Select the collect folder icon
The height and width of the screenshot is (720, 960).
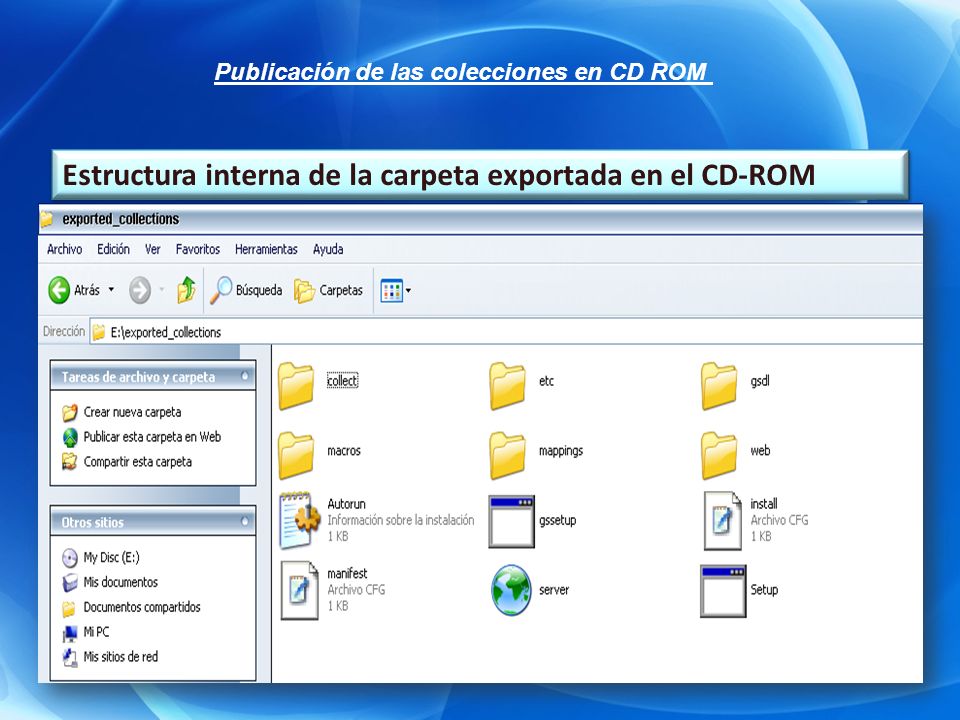tap(296, 385)
